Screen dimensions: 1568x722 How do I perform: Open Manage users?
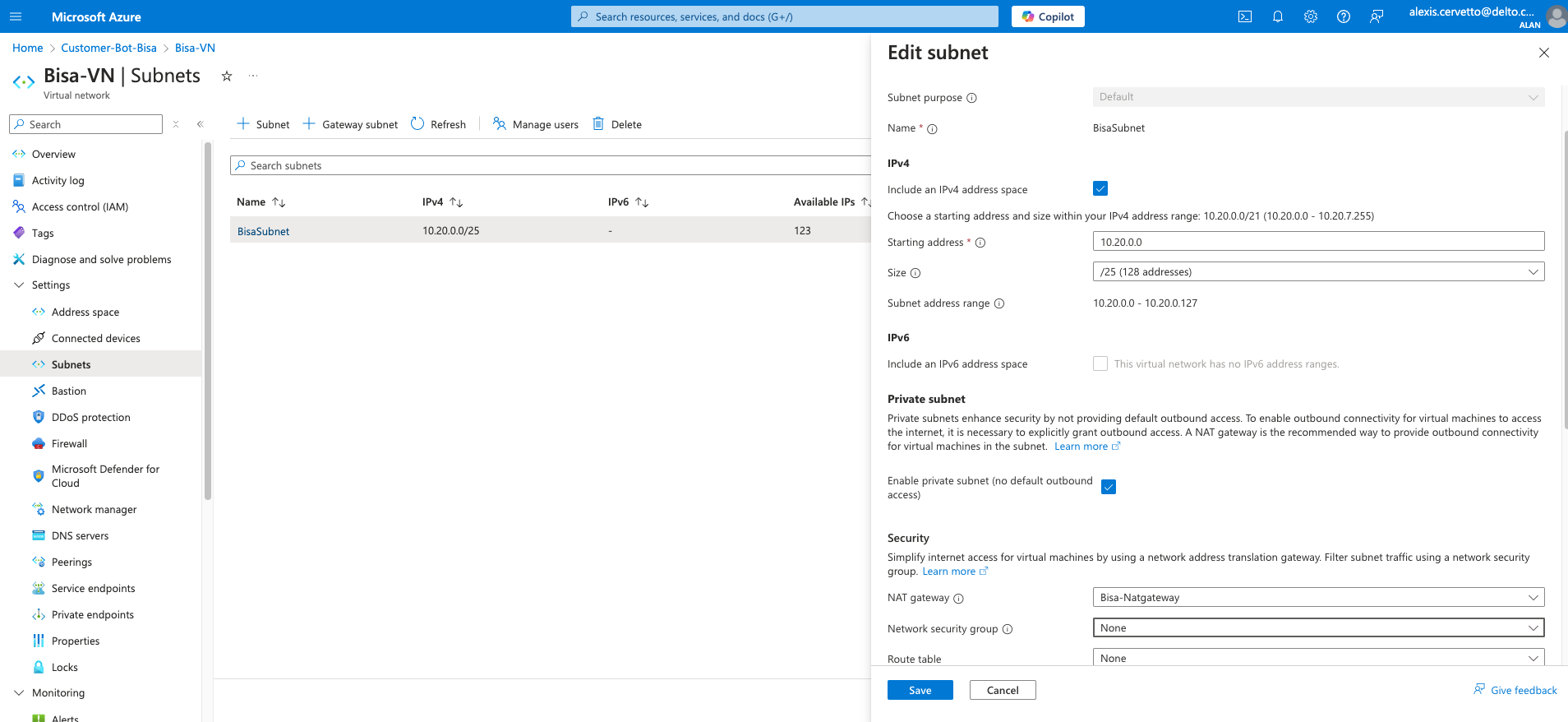(536, 124)
